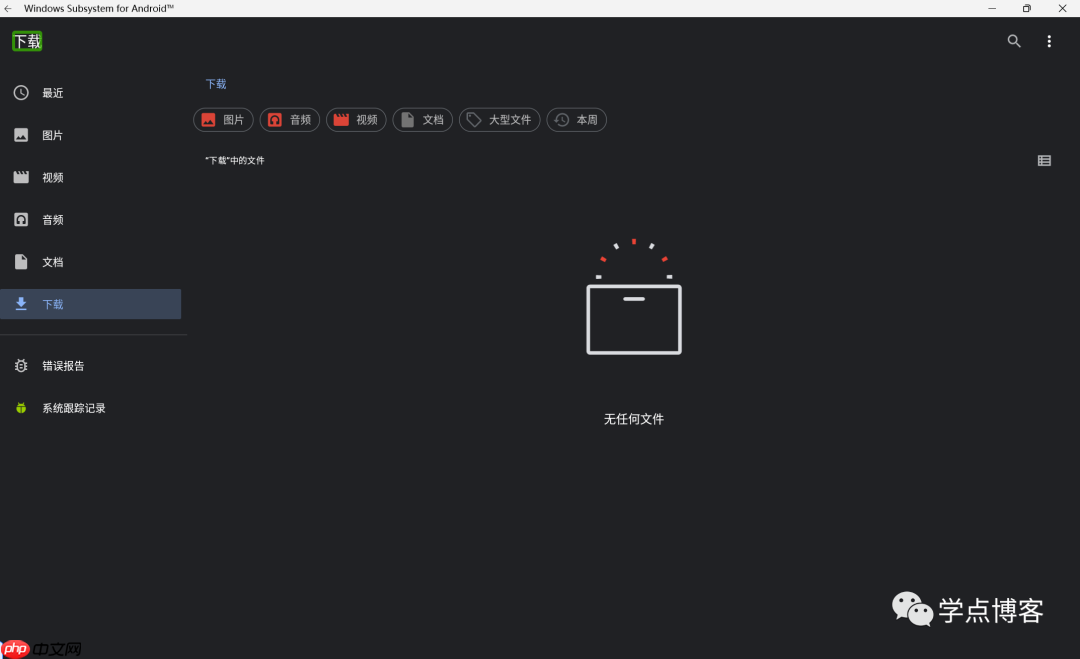Toggle the 大型文件 (Large files) filter
Image resolution: width=1080 pixels, height=659 pixels.
click(x=499, y=119)
